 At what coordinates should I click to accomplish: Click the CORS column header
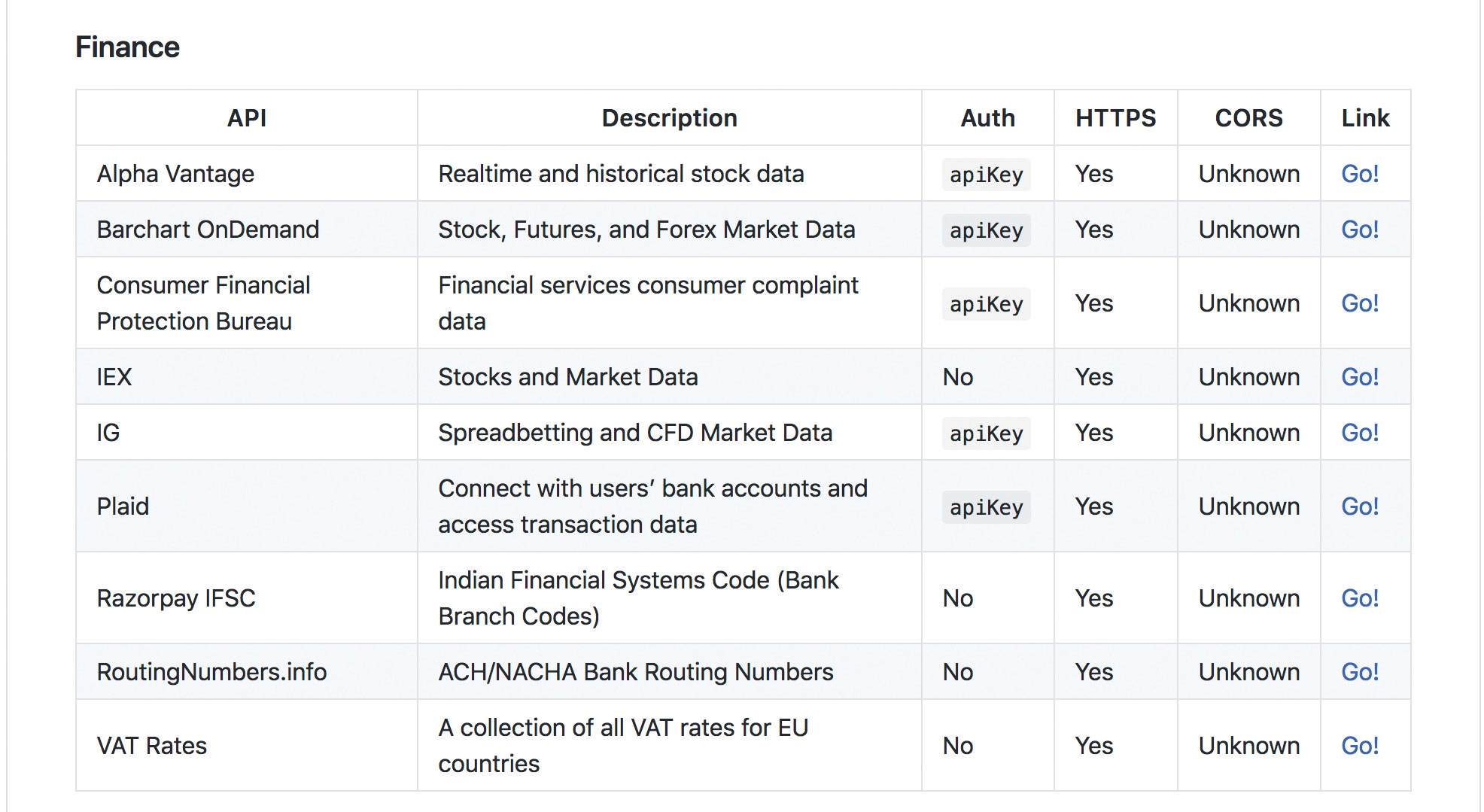click(x=1248, y=118)
